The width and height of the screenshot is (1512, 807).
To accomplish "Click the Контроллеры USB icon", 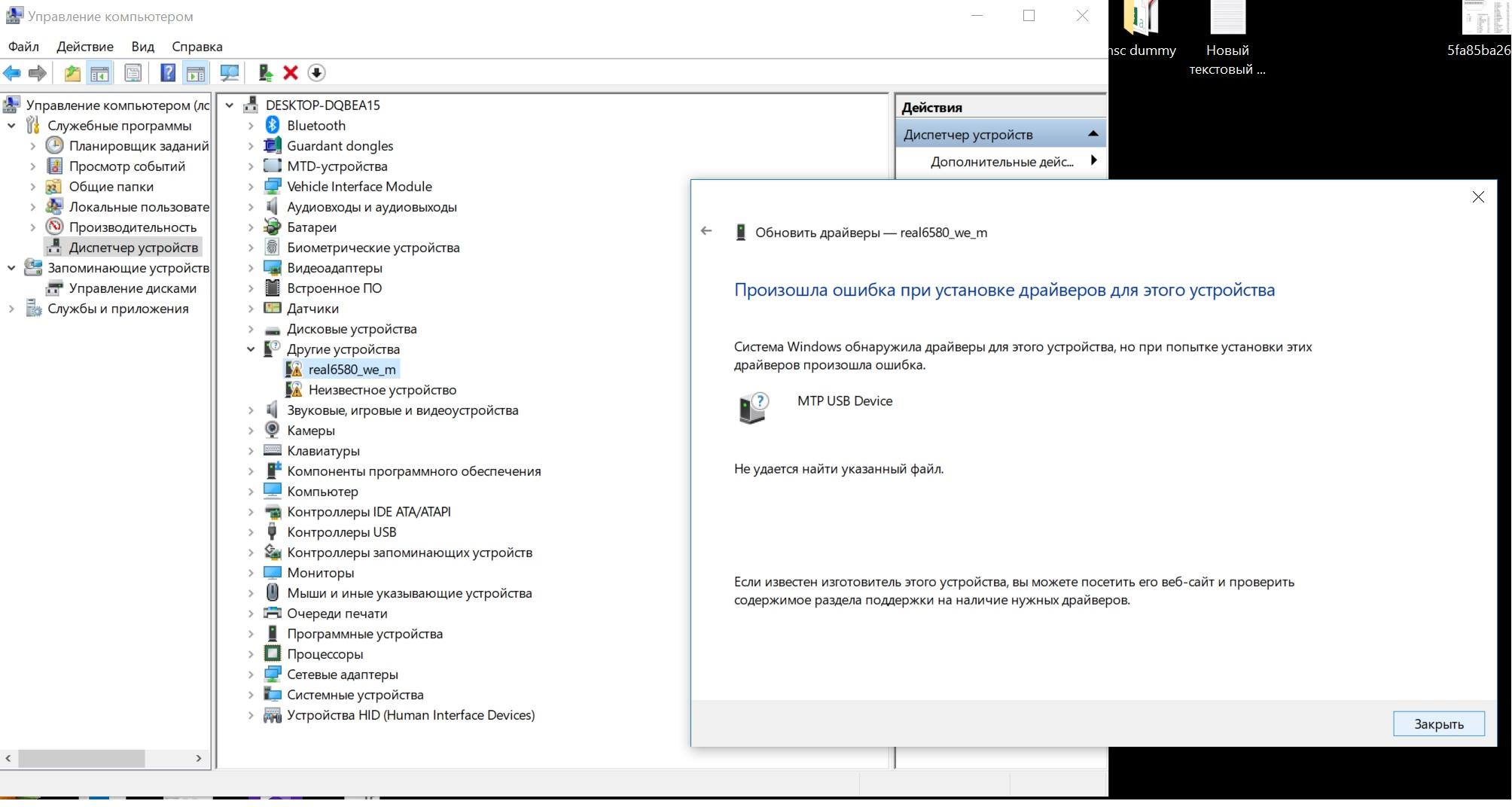I will (x=272, y=531).
